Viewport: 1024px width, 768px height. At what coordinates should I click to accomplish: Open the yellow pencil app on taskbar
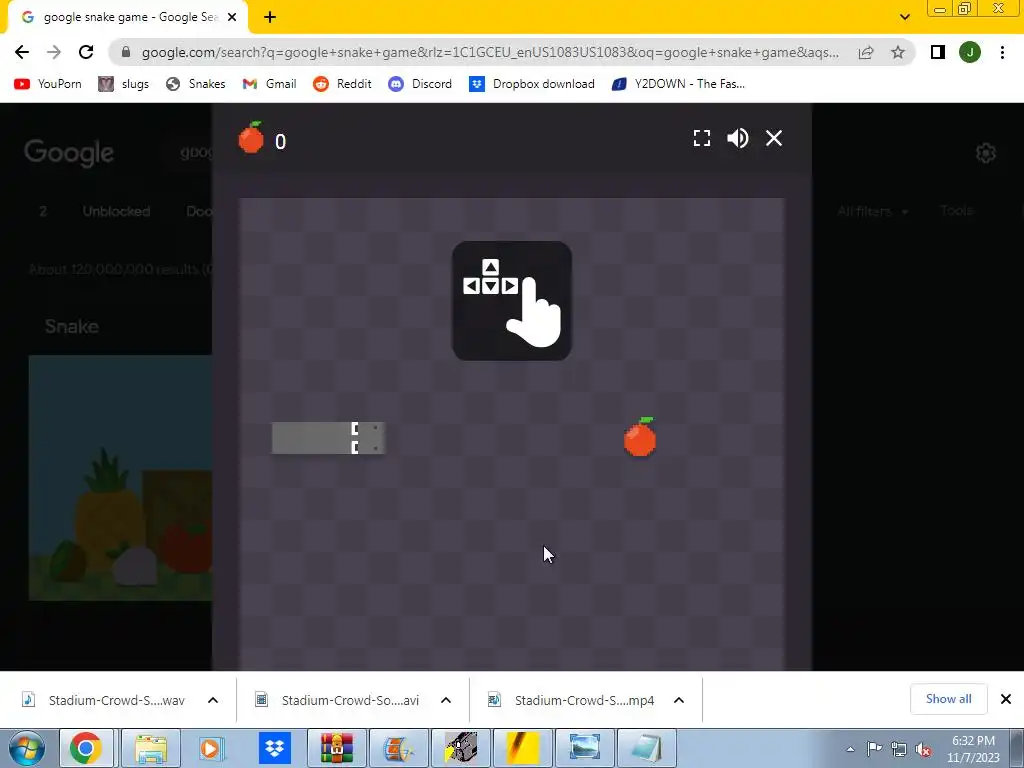click(x=522, y=748)
